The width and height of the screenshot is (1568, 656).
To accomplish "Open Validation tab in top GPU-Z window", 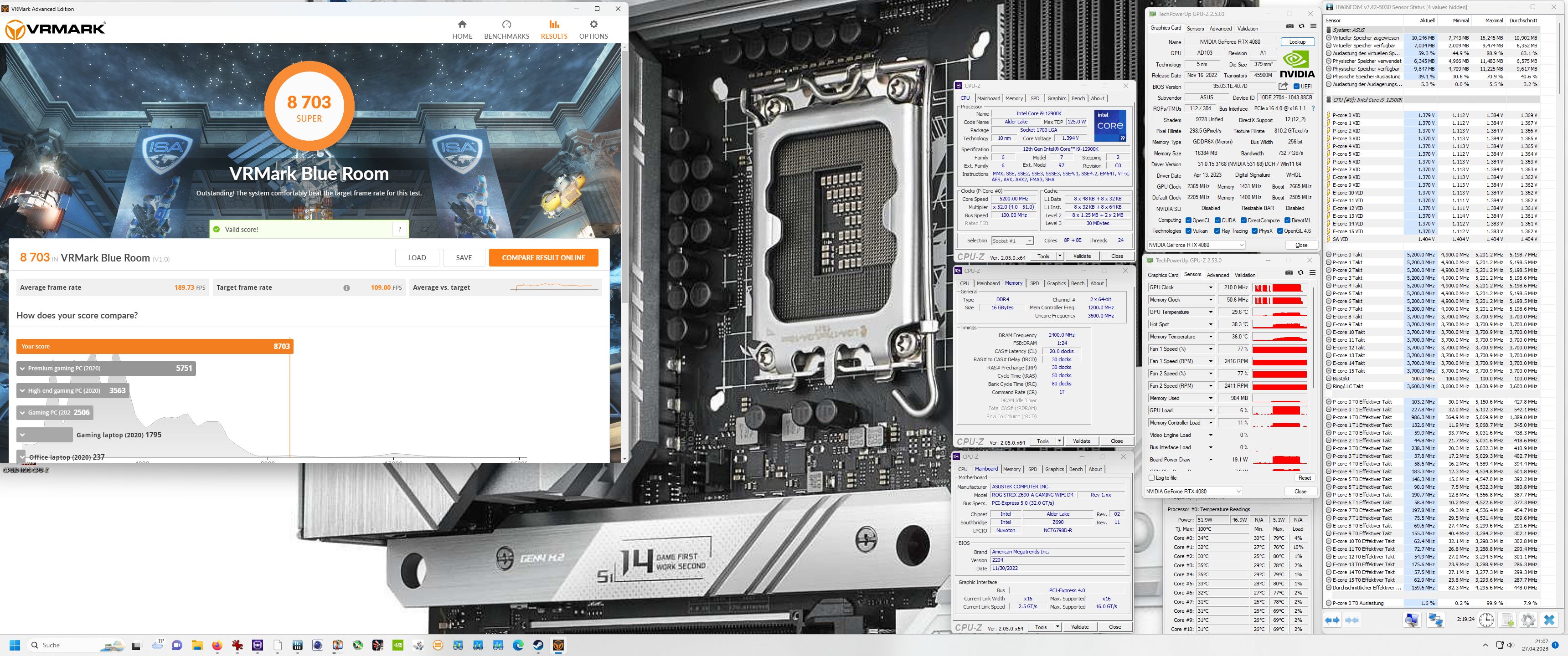I will point(1248,29).
